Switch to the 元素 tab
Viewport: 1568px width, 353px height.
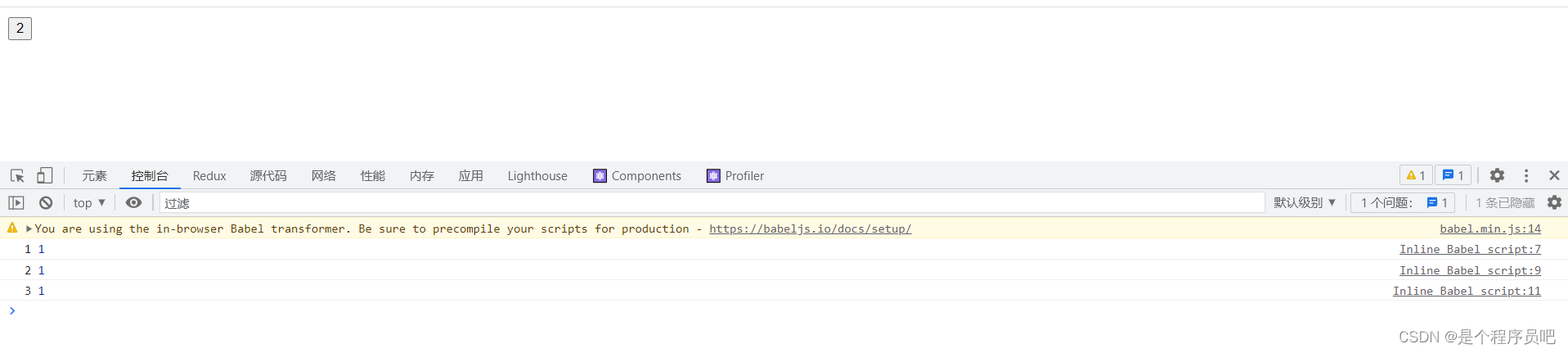[94, 176]
